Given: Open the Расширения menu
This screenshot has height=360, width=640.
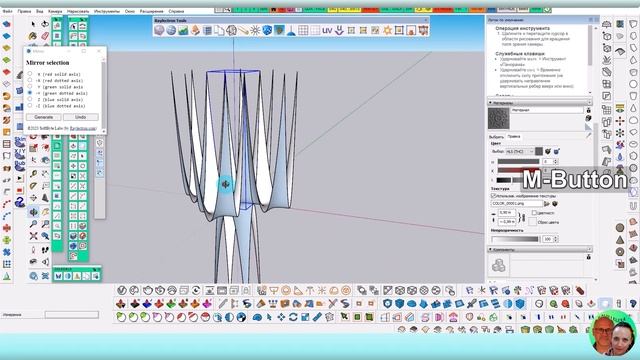Looking at the screenshot, I should pyautogui.click(x=151, y=11).
